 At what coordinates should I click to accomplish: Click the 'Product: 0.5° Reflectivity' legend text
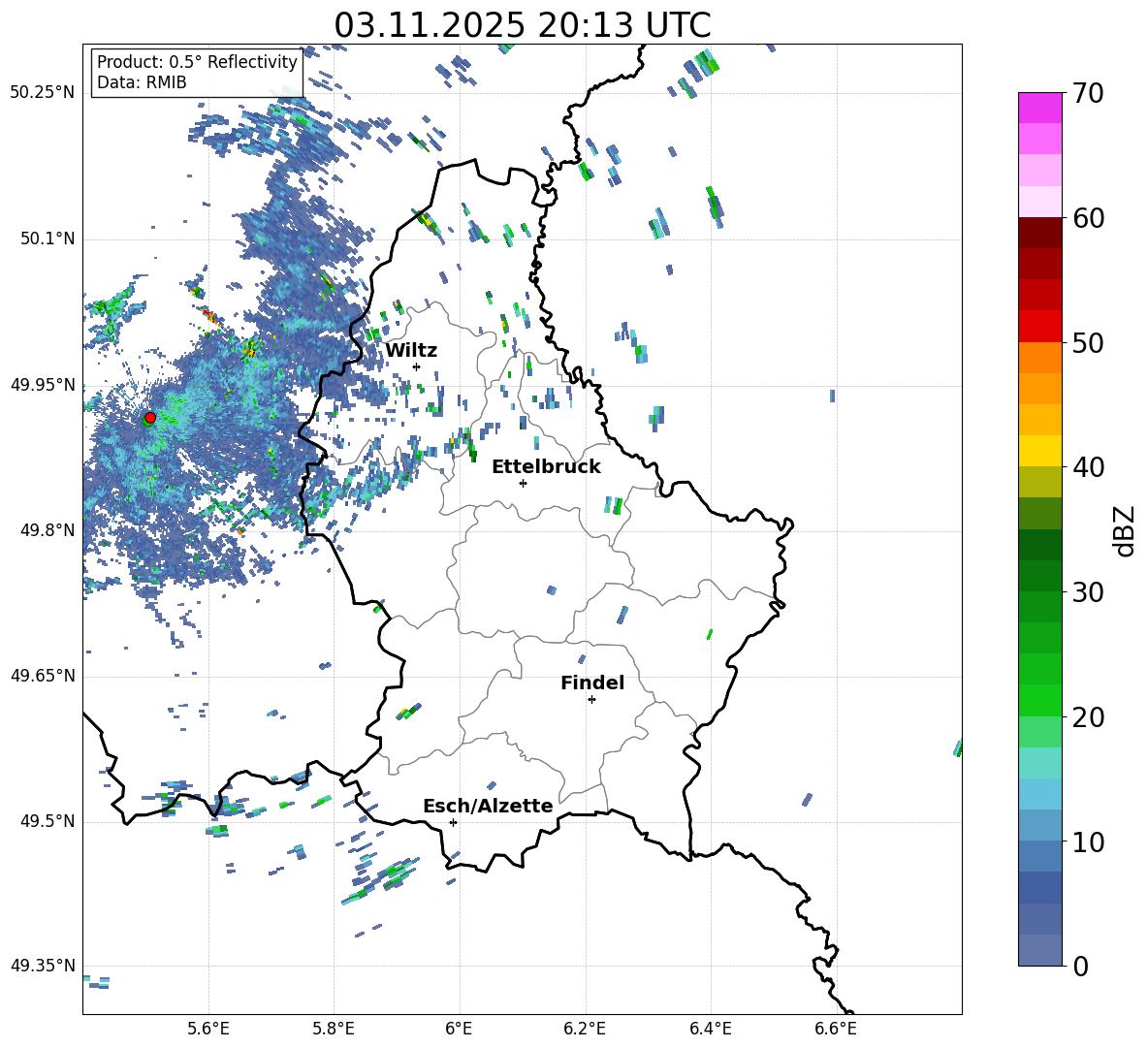[197, 62]
